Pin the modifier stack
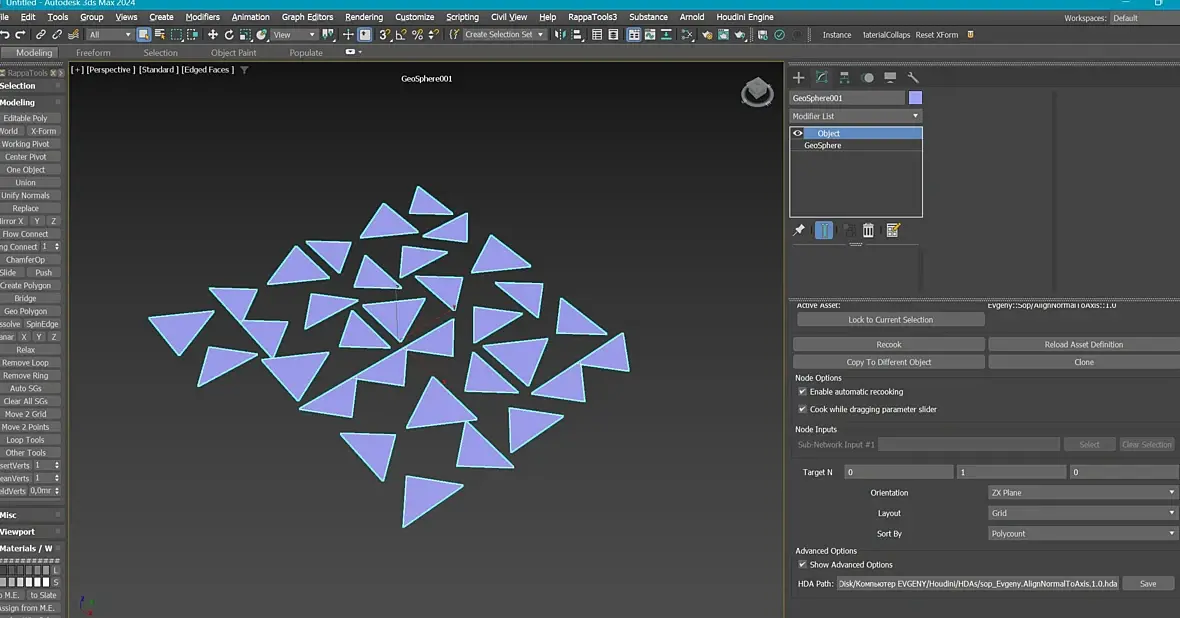Viewport: 1180px width, 618px height. pyautogui.click(x=799, y=231)
